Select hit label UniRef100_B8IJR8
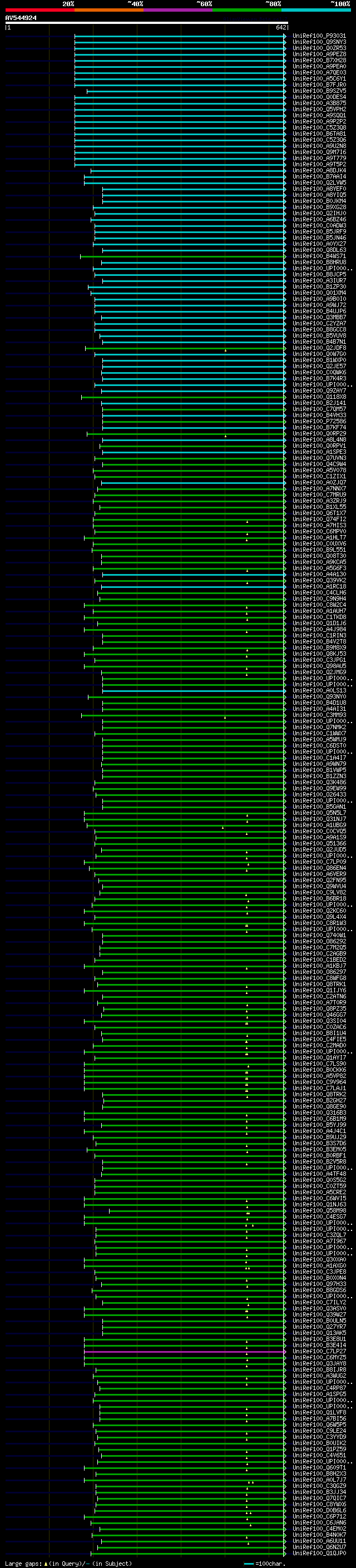Image resolution: width=356 pixels, height=1568 pixels. (319, 1369)
